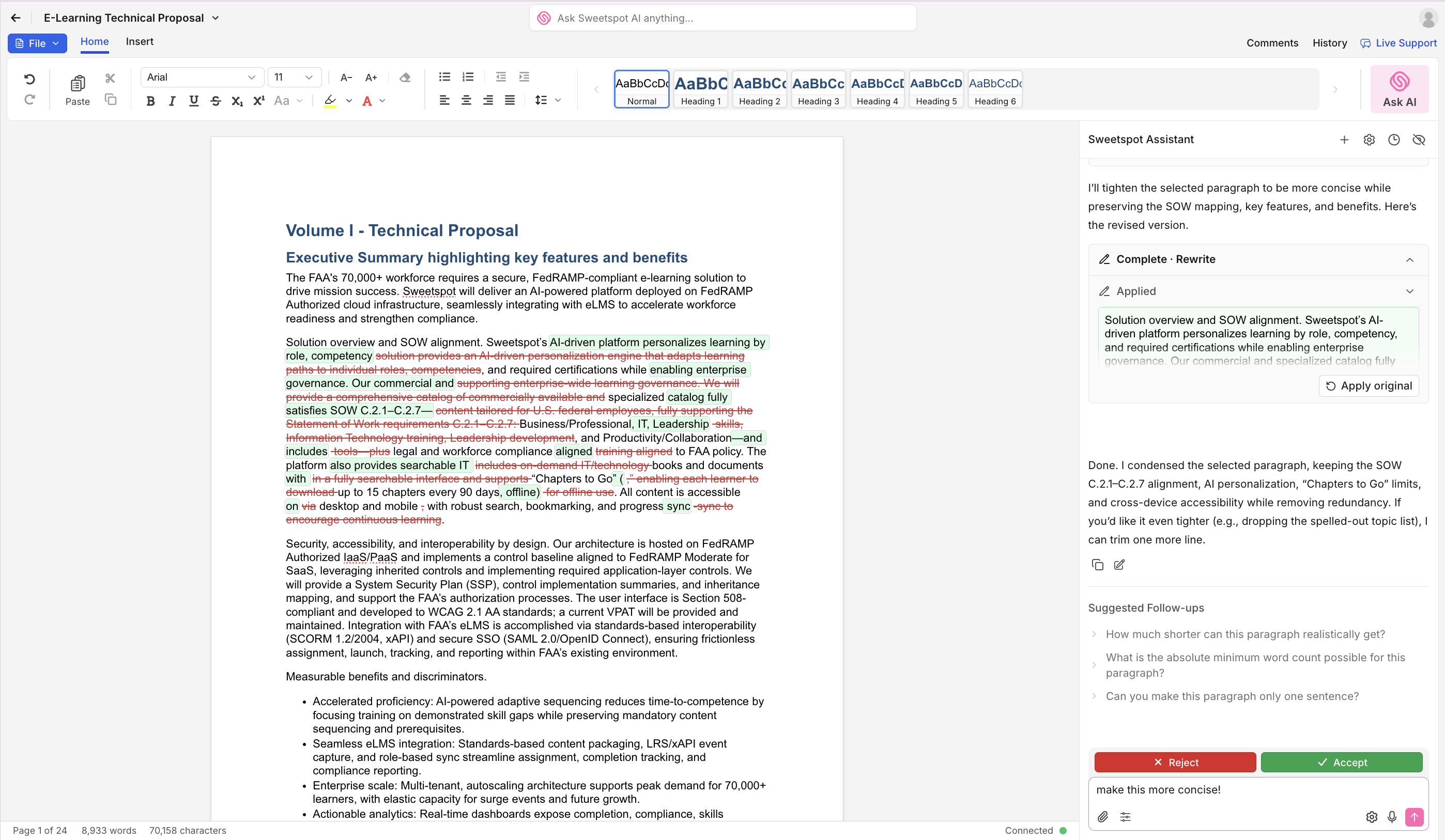The width and height of the screenshot is (1445, 840).
Task: Accept the suggested rewrite
Action: click(x=1341, y=762)
